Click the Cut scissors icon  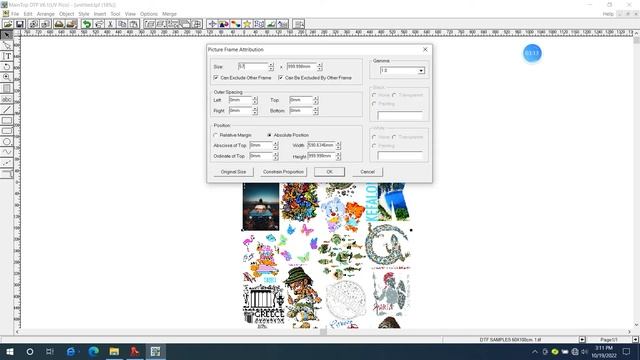[x=110, y=24]
